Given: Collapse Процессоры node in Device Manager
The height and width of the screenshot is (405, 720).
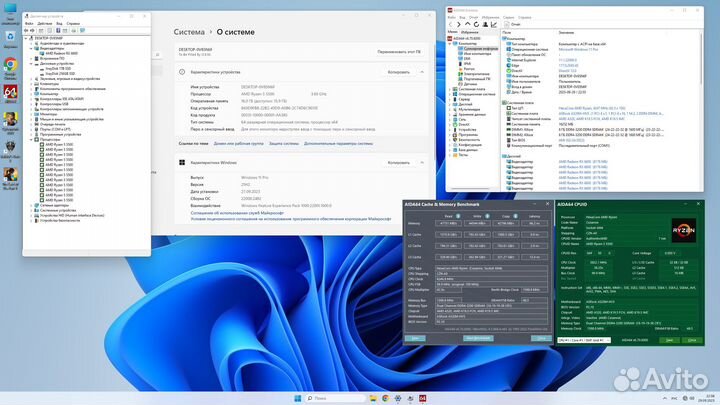Looking at the screenshot, I should point(32,139).
